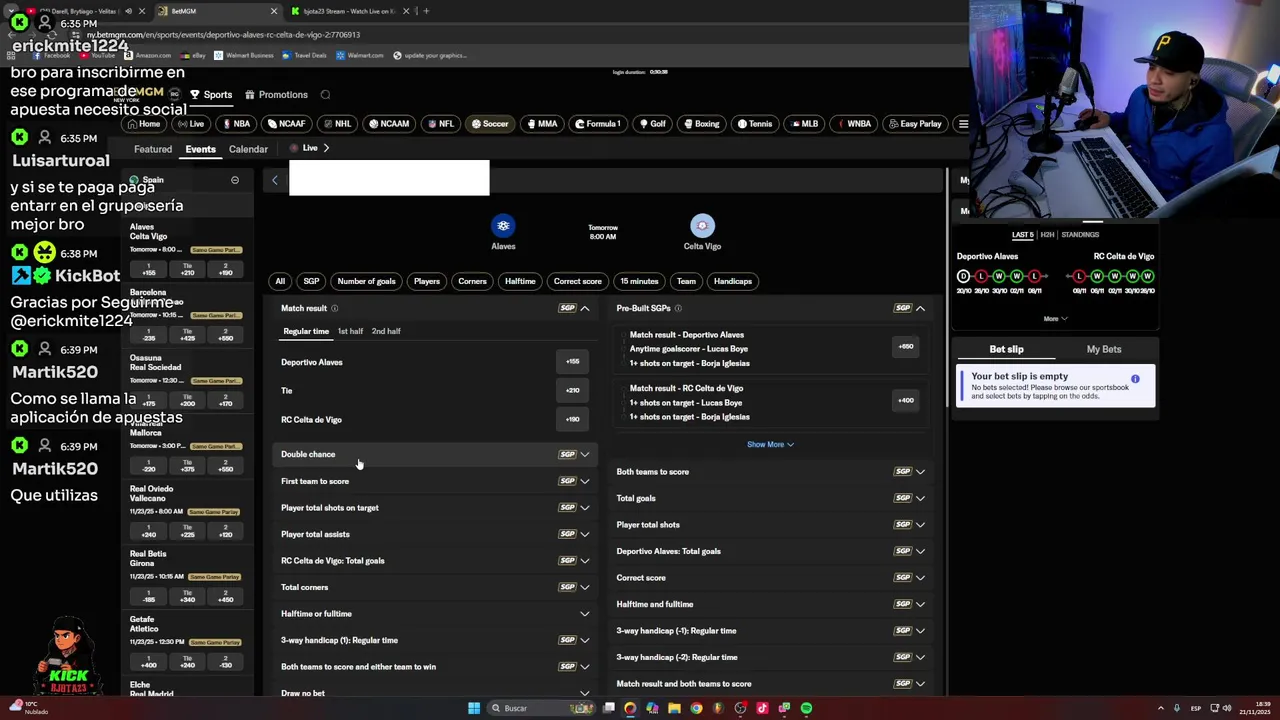Collapse the Spain league sidebar with minus icon

click(x=235, y=180)
